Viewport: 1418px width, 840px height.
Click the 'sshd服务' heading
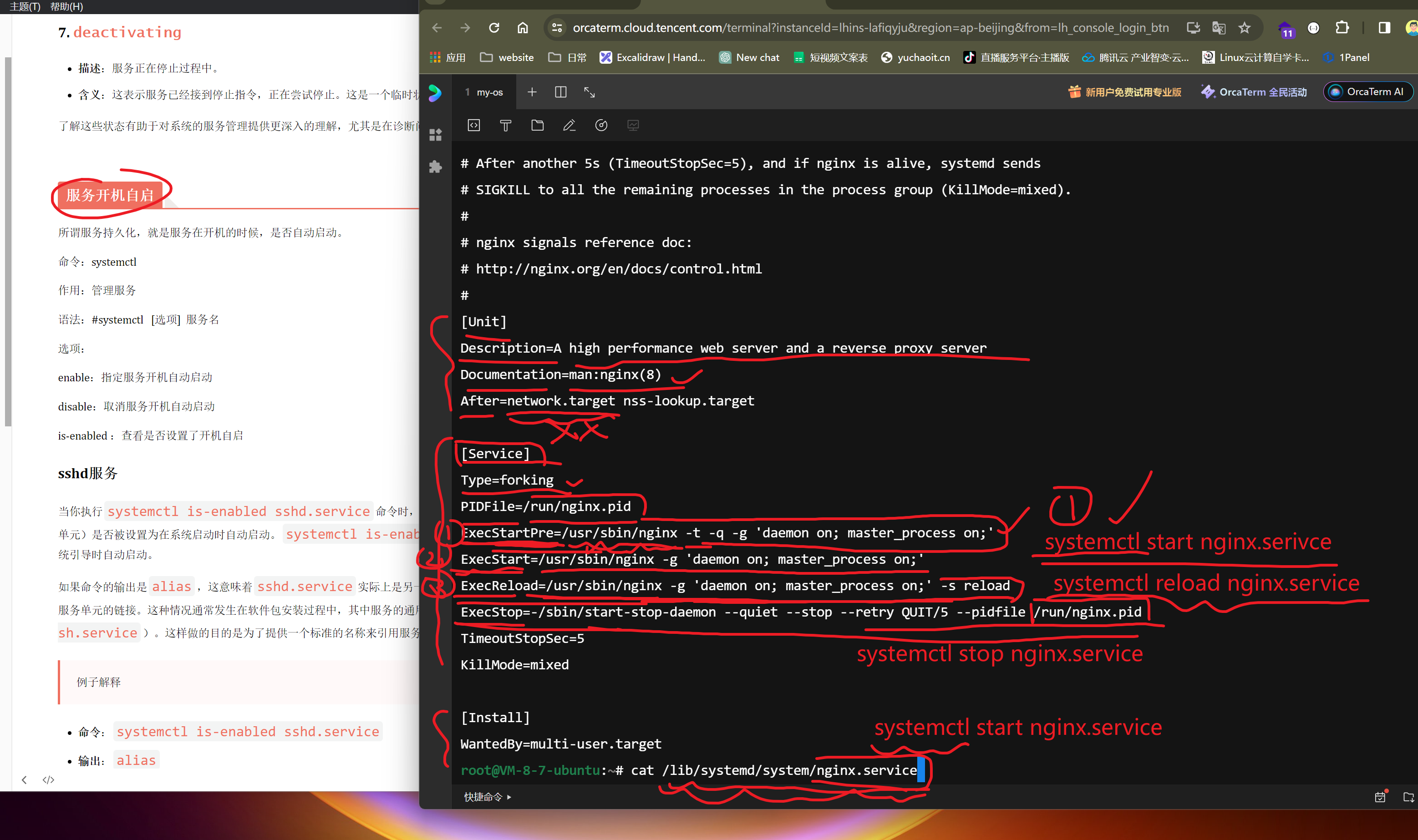click(88, 473)
